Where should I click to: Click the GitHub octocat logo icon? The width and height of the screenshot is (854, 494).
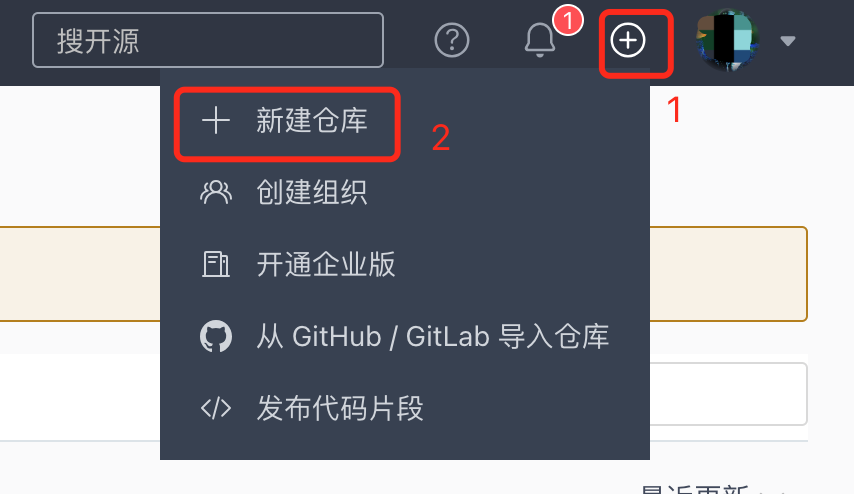coord(216,336)
